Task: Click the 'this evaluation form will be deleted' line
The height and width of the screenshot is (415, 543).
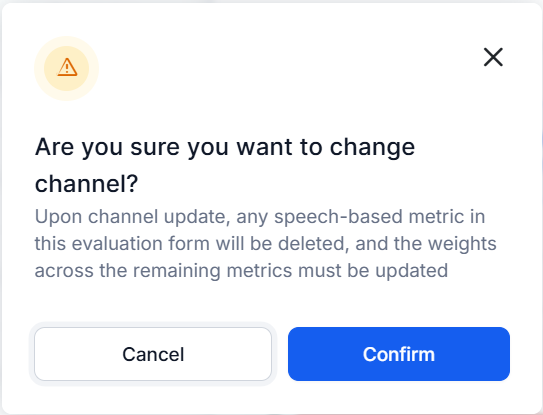Action: pyautogui.click(x=265, y=244)
